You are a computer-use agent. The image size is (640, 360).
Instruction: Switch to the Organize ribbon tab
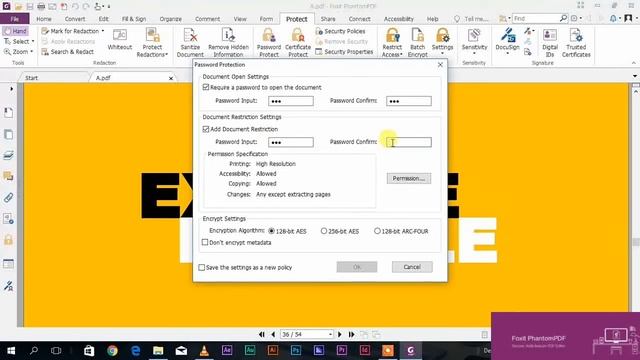click(171, 19)
